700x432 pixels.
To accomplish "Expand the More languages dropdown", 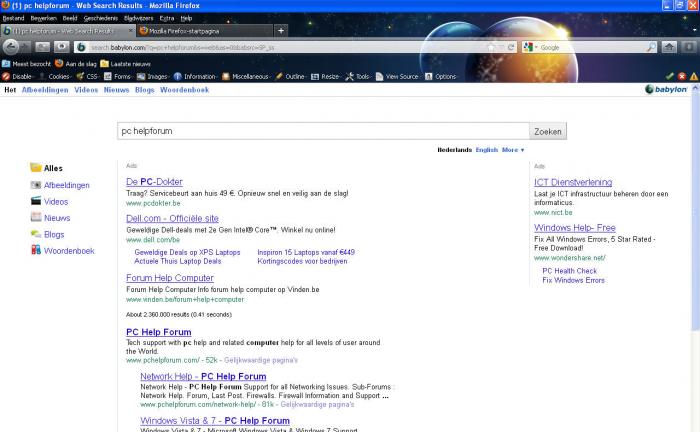I will point(513,150).
